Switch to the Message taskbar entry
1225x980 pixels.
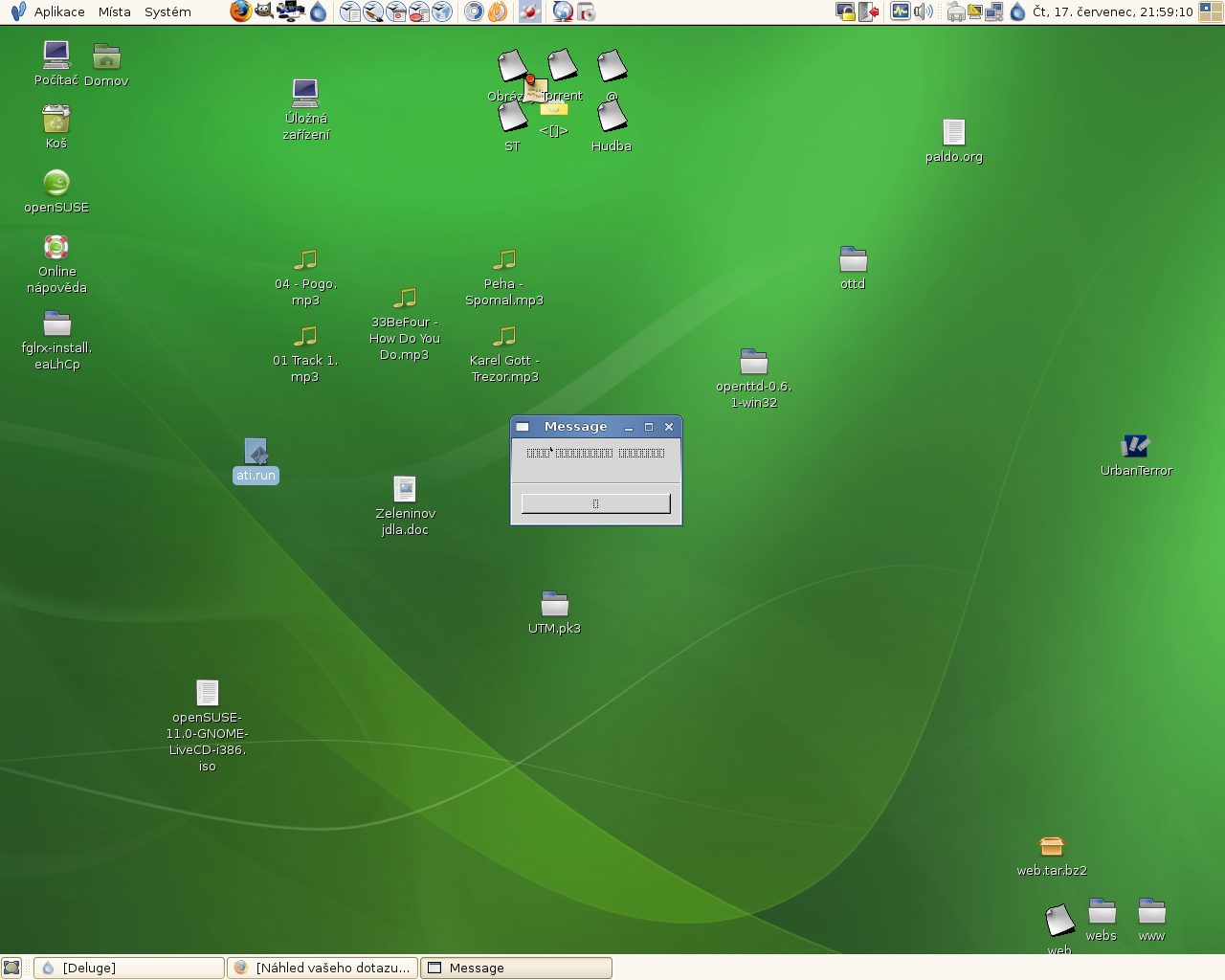tap(516, 968)
